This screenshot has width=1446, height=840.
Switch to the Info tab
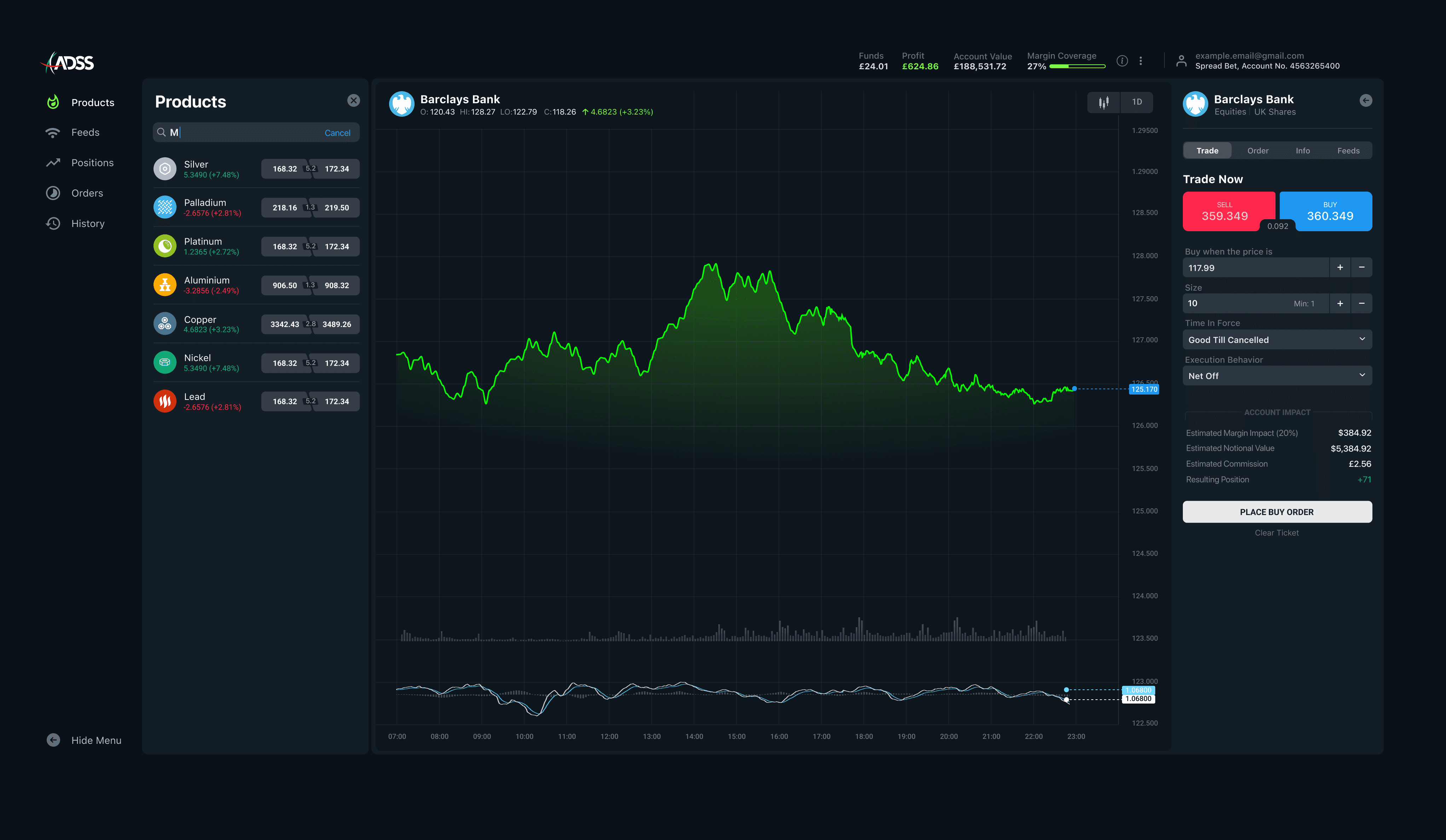tap(1302, 151)
